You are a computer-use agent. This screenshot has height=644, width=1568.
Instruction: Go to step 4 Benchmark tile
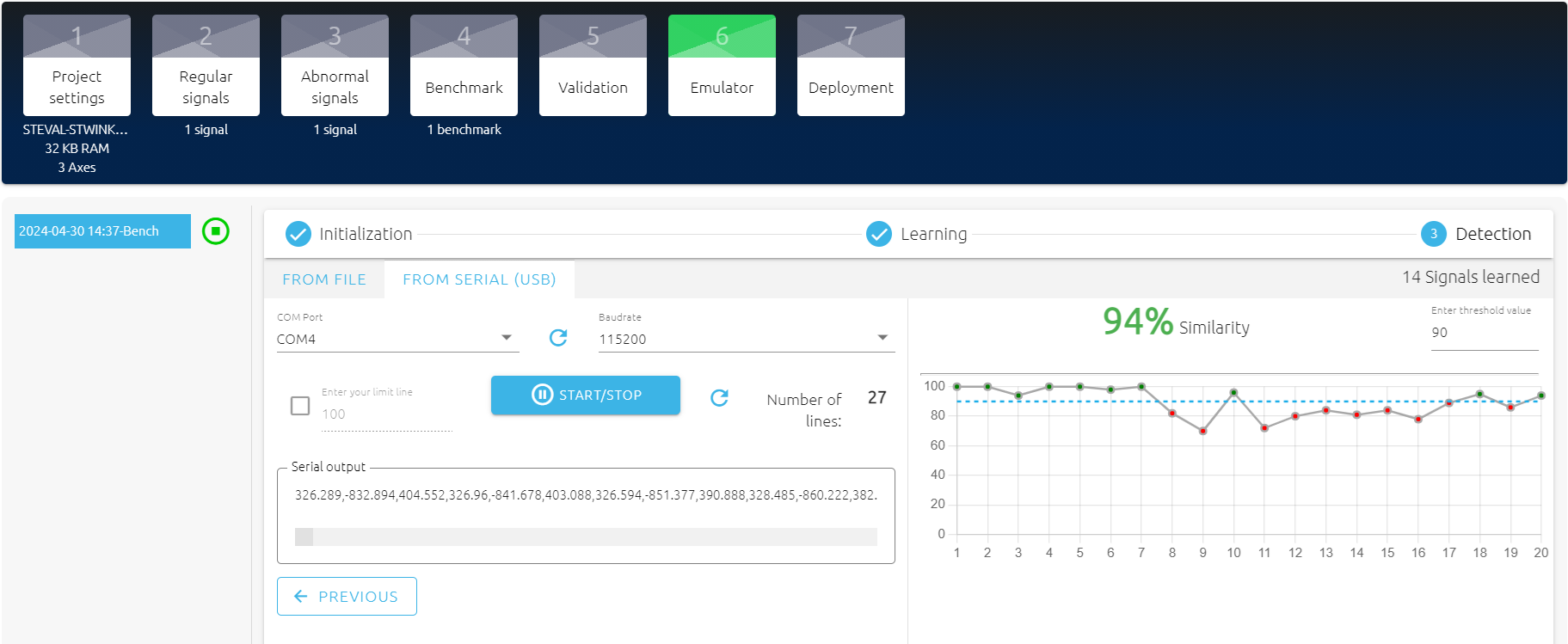[x=464, y=66]
